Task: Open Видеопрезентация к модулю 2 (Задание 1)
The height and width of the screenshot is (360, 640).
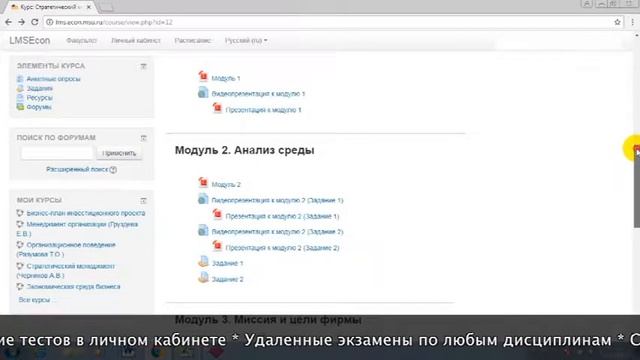Action: [278, 200]
